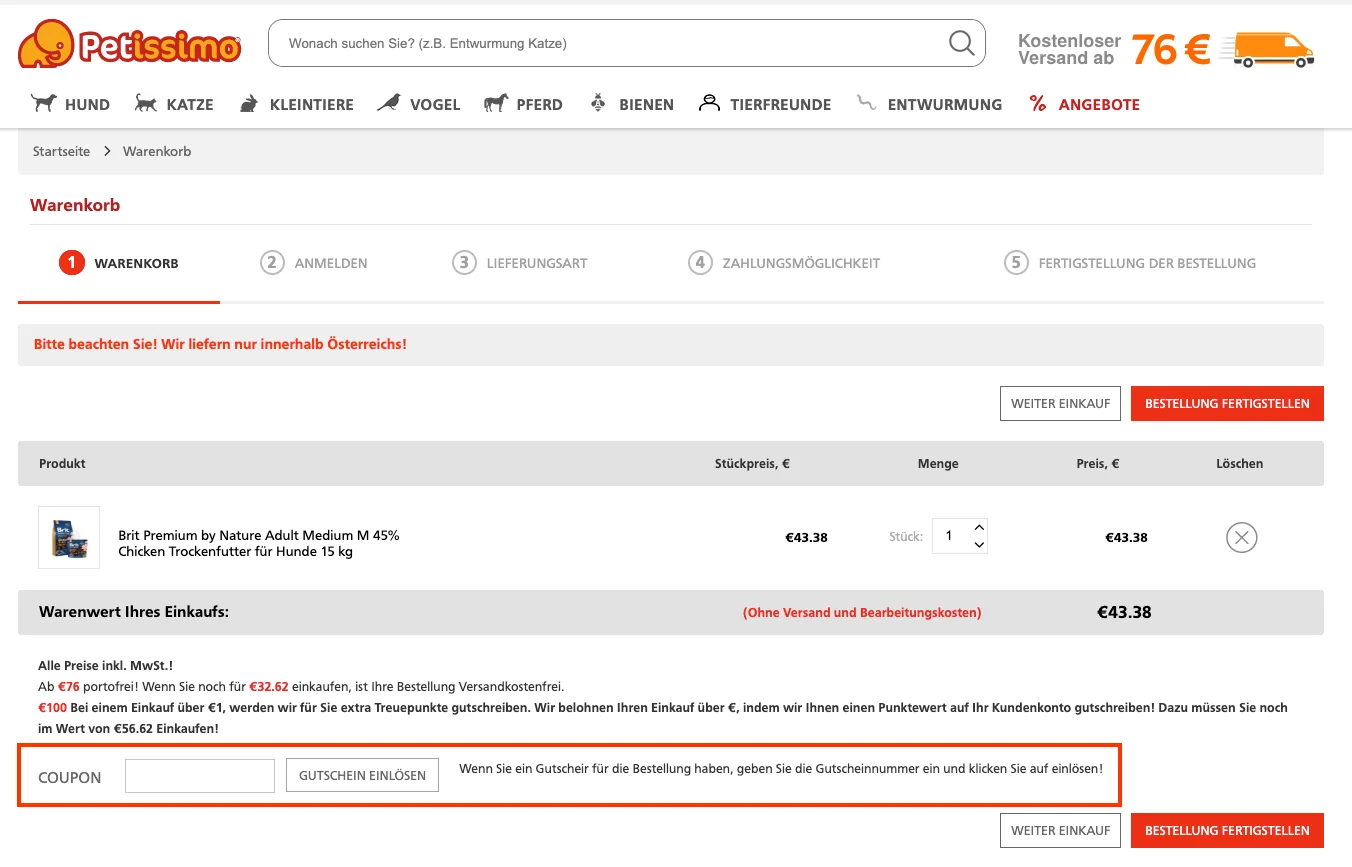This screenshot has height=867, width=1352.
Task: Click the Bienen bee icon
Action: 598,102
